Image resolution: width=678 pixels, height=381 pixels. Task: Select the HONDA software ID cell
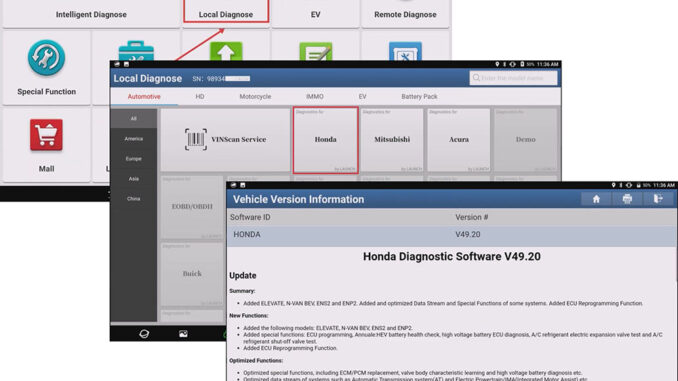tap(247, 234)
